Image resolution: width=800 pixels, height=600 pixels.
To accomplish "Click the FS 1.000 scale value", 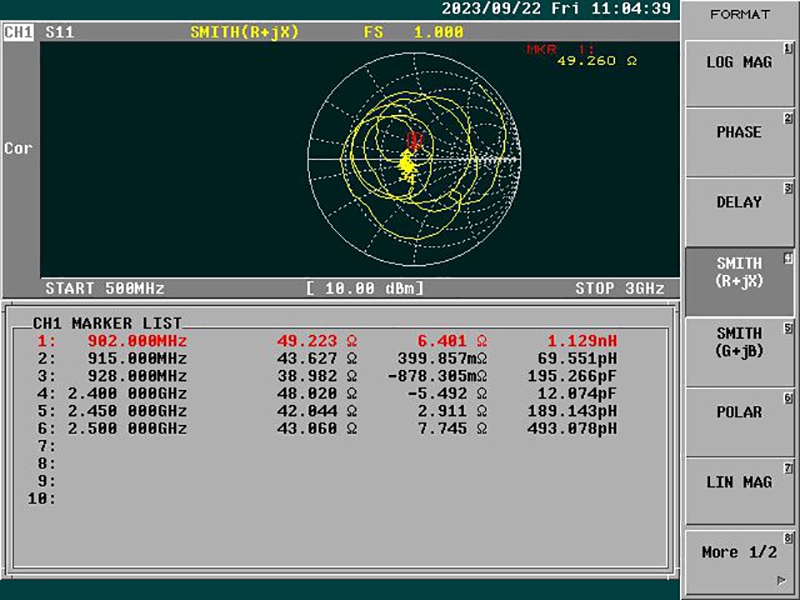I will tap(414, 33).
